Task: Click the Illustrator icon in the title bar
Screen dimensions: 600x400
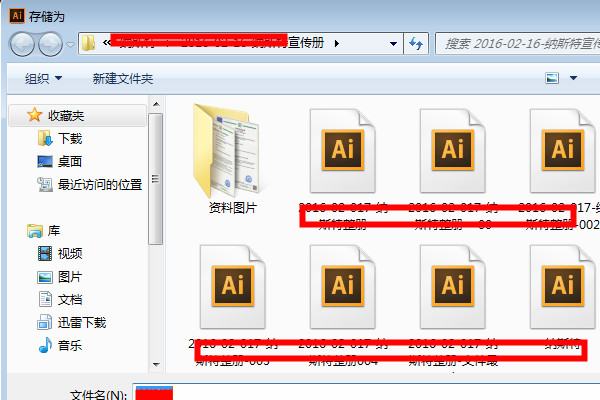Action: point(17,16)
